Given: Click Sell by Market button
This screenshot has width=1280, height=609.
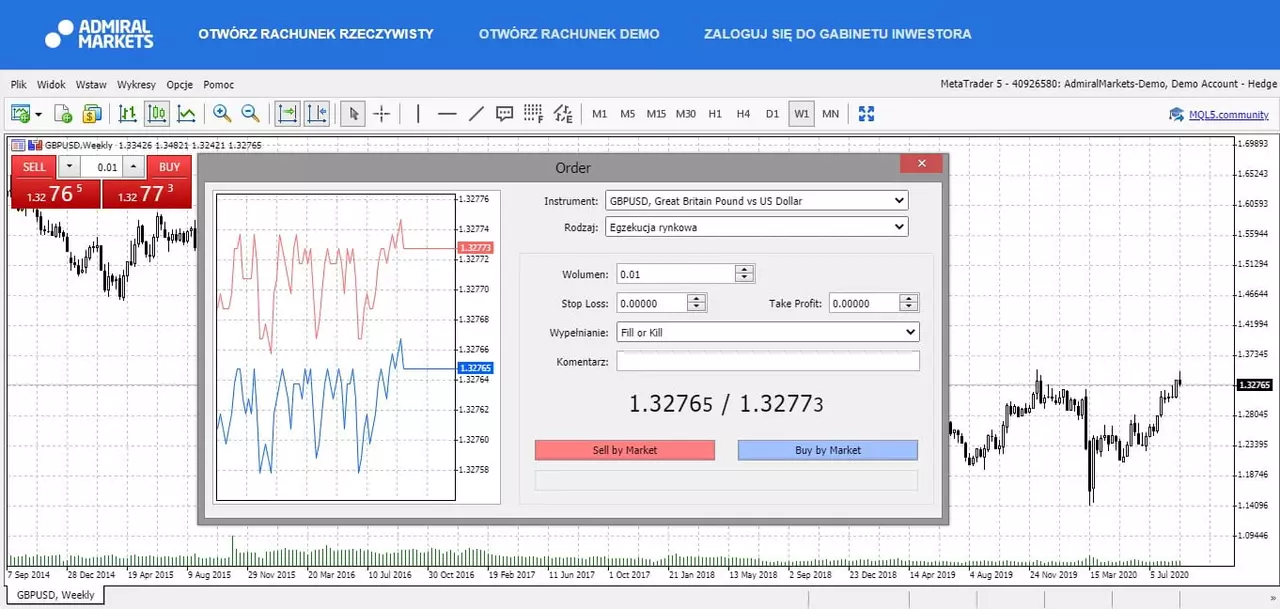Looking at the screenshot, I should pyautogui.click(x=625, y=450).
